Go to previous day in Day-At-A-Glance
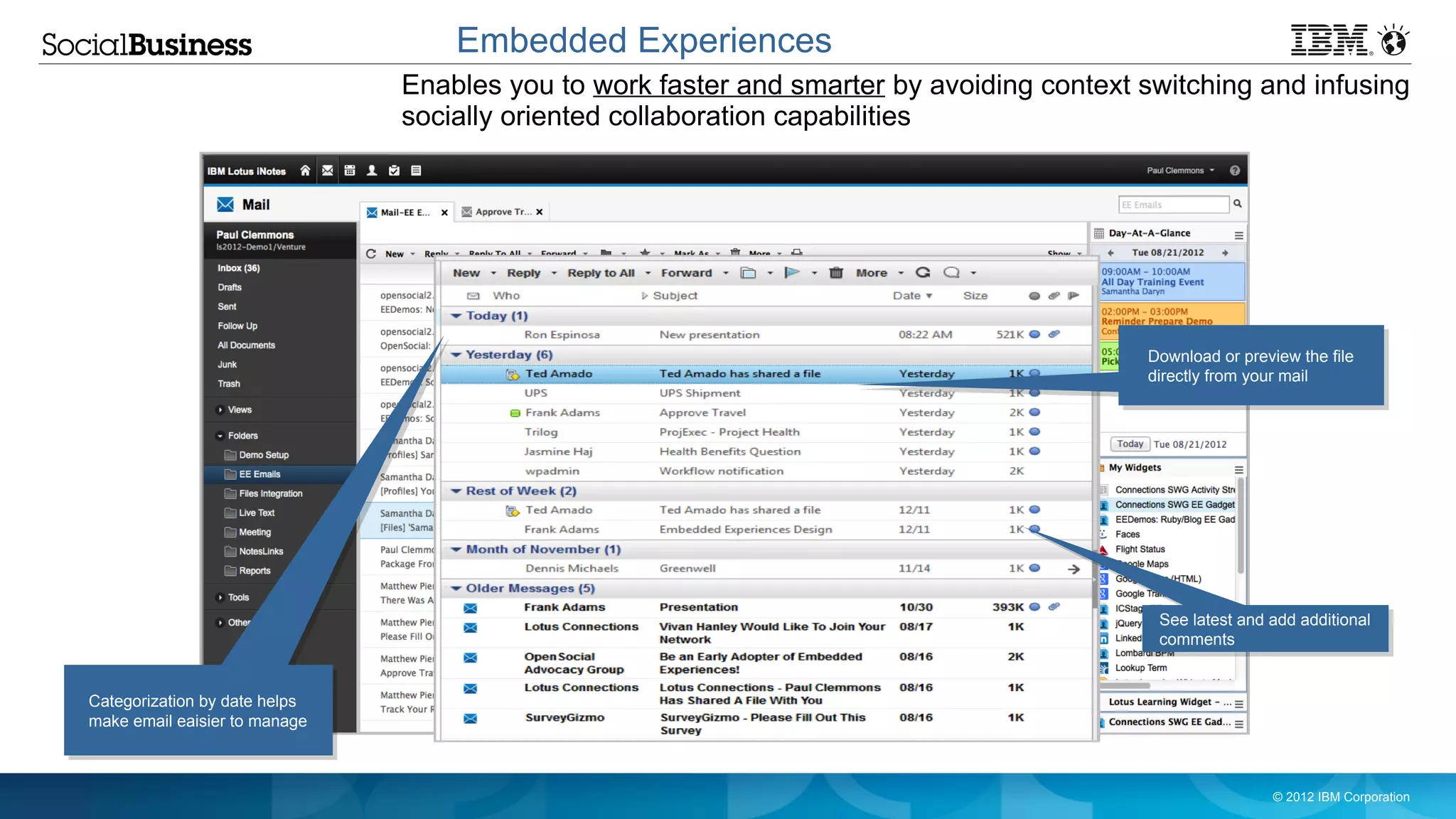The width and height of the screenshot is (1456, 819). click(1110, 252)
